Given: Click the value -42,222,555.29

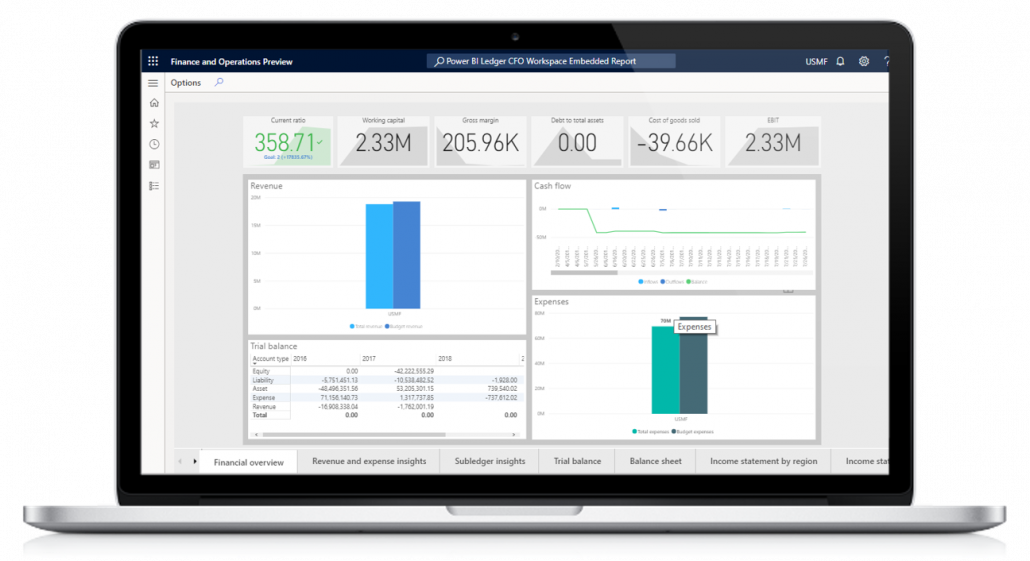Looking at the screenshot, I should pos(414,371).
